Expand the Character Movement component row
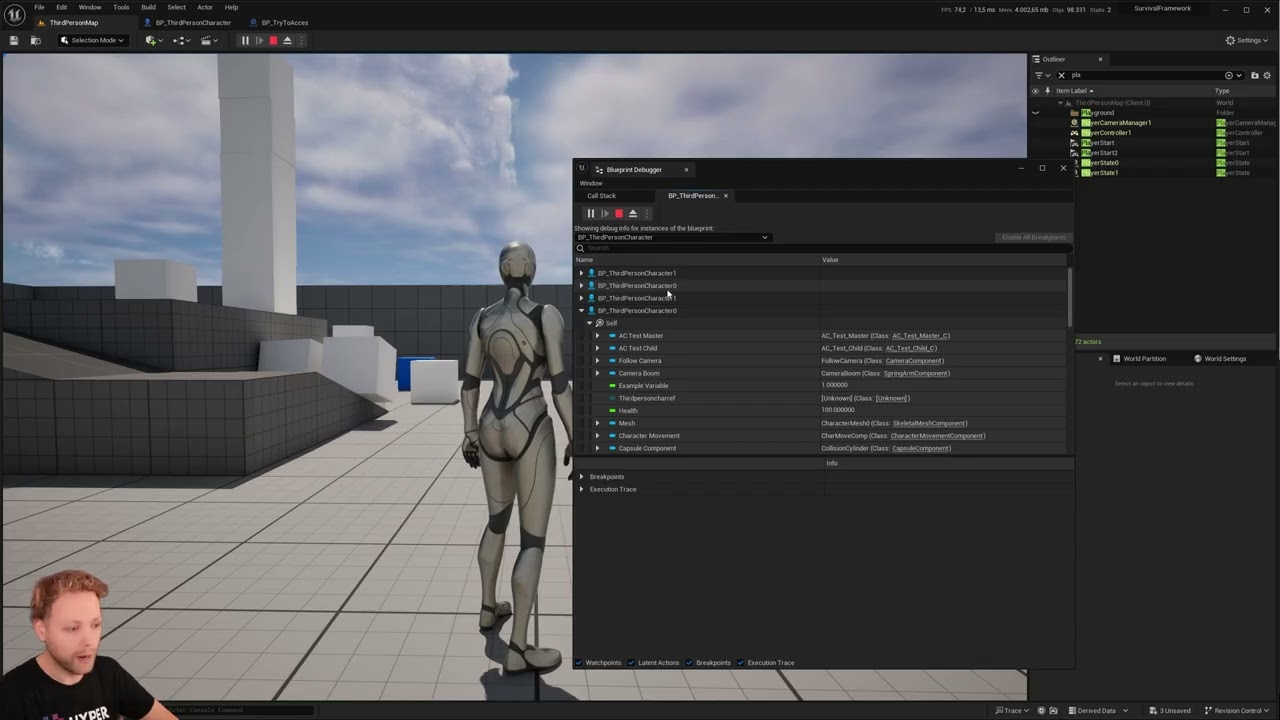The height and width of the screenshot is (720, 1280). 597,436
